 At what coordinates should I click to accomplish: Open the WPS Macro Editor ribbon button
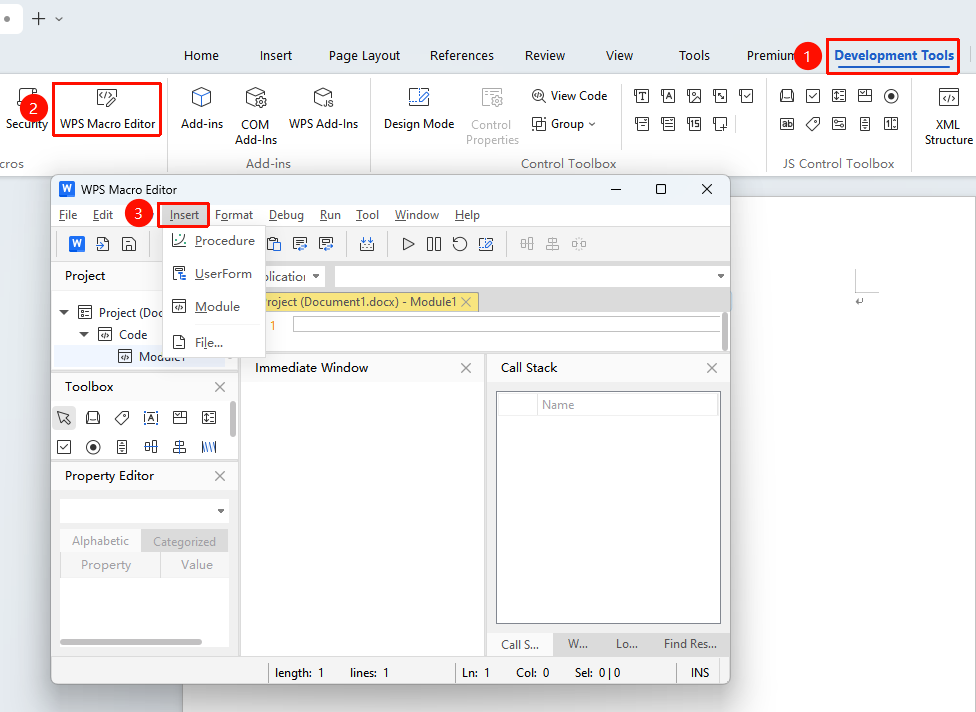[107, 110]
